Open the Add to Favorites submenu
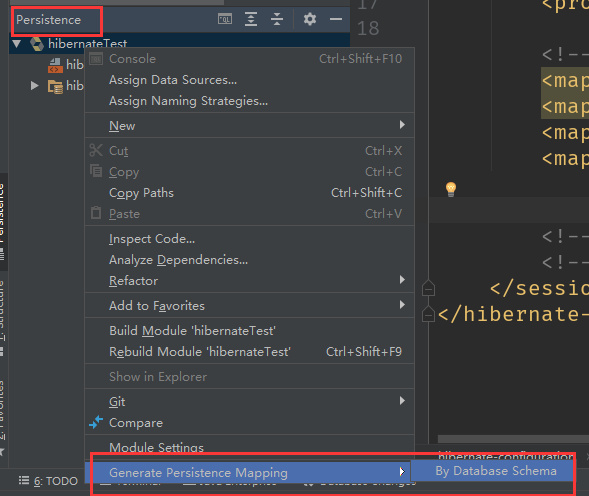The width and height of the screenshot is (589, 496). (x=250, y=305)
